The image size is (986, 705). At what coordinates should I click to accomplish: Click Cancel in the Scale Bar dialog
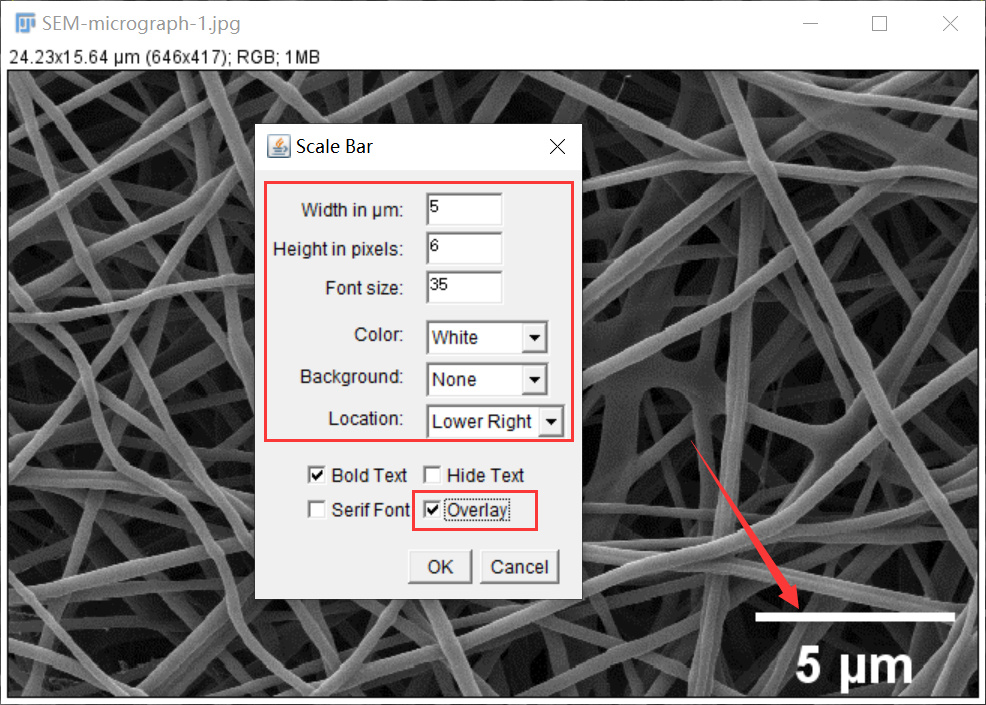(519, 567)
